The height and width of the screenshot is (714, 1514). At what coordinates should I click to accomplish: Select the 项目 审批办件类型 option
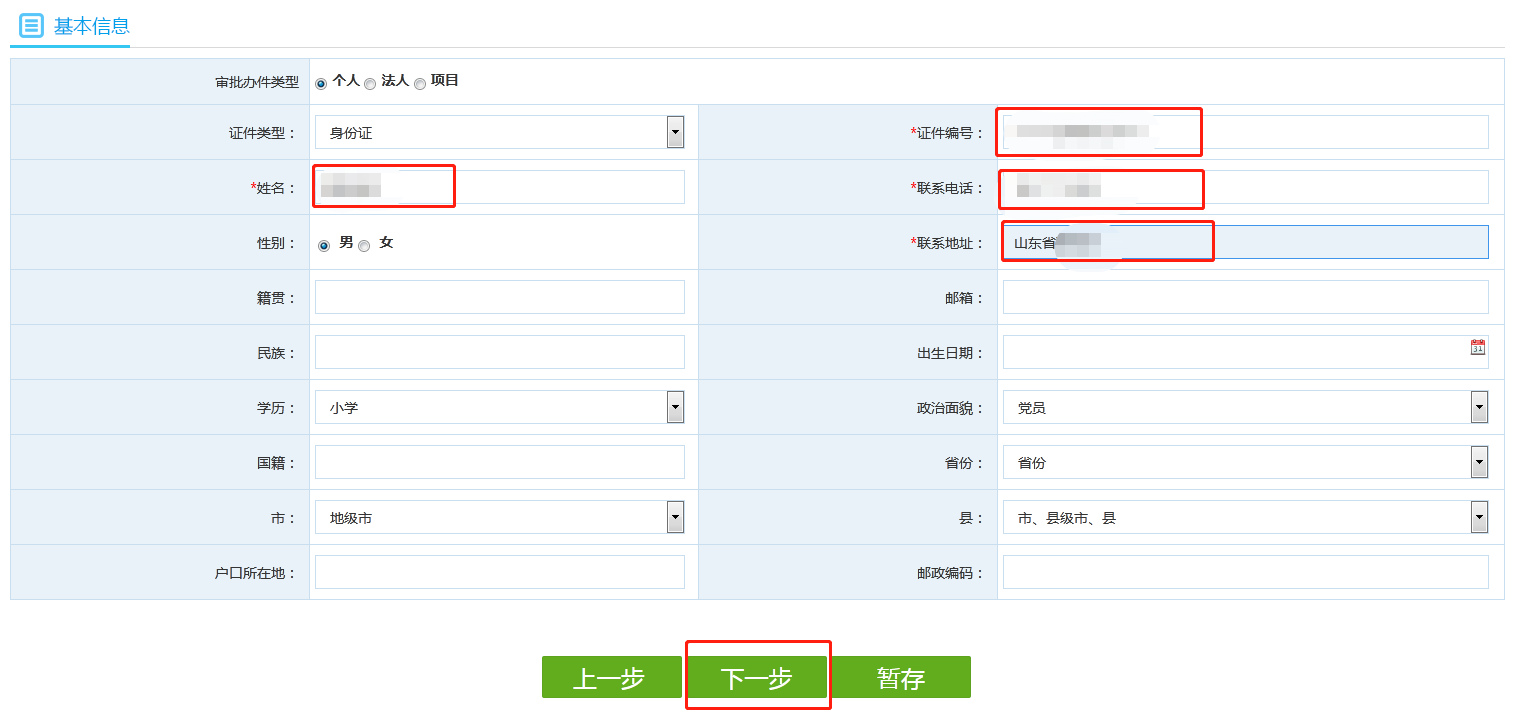click(419, 84)
